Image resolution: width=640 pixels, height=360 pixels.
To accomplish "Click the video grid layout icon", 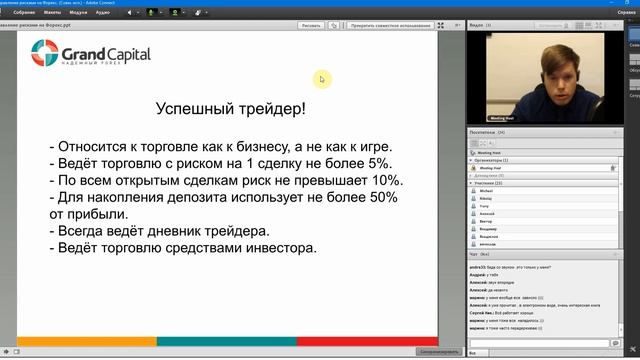I will pos(579,25).
